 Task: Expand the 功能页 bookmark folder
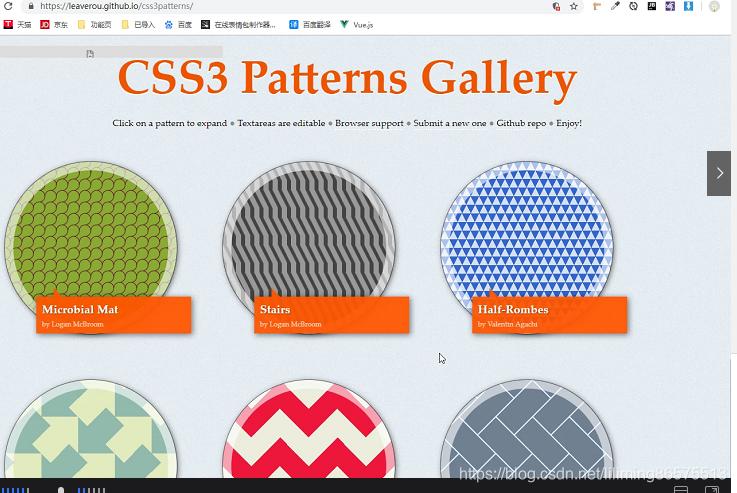[x=94, y=24]
